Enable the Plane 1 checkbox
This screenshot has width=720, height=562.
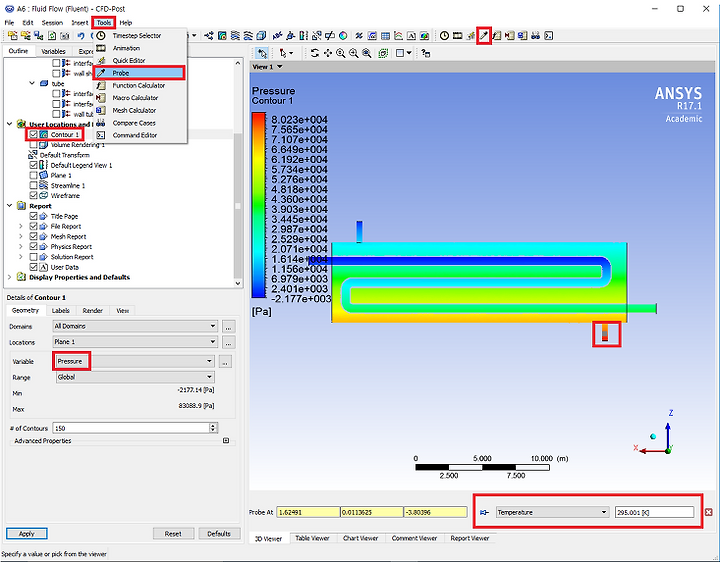coord(33,175)
